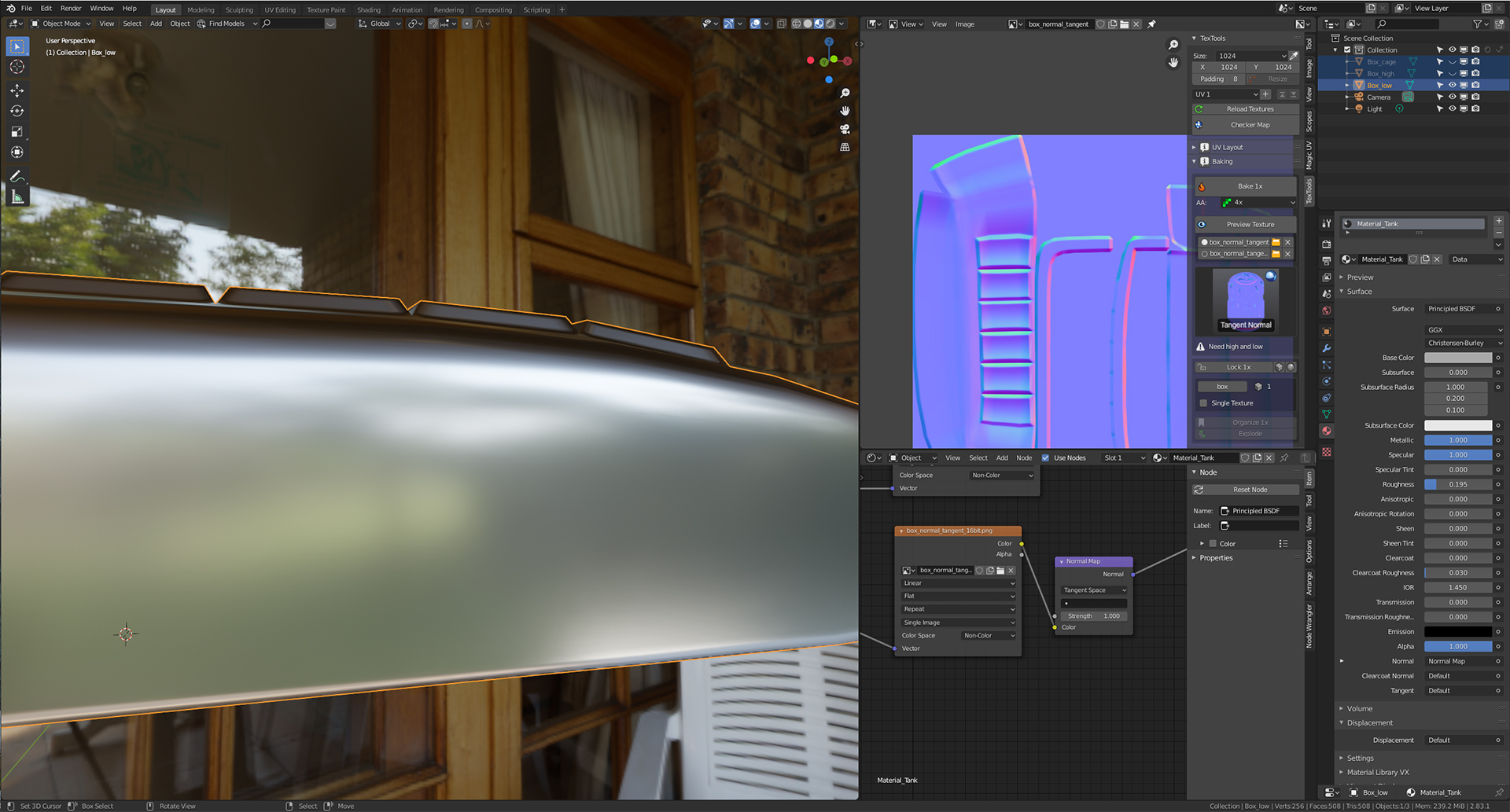Screen dimensions: 1510x812
Task: Open AA 4x anti-aliasing dropdown
Action: pyautogui.click(x=1258, y=203)
